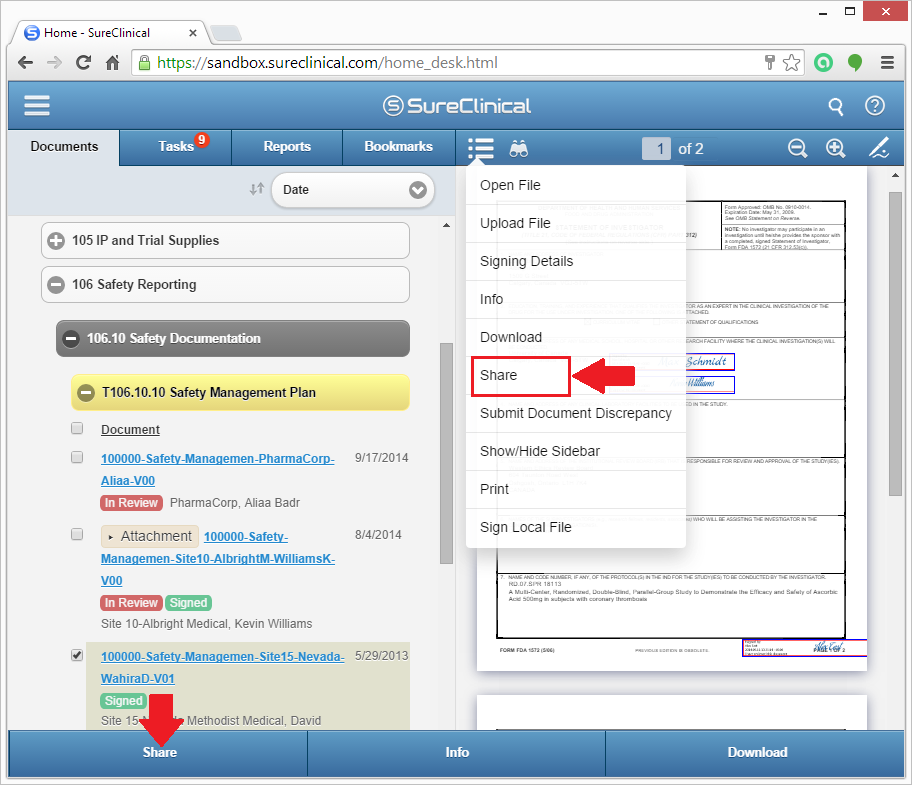Open the SureClinical hamburger main menu
Viewport: 912px width, 785px height.
coord(37,106)
